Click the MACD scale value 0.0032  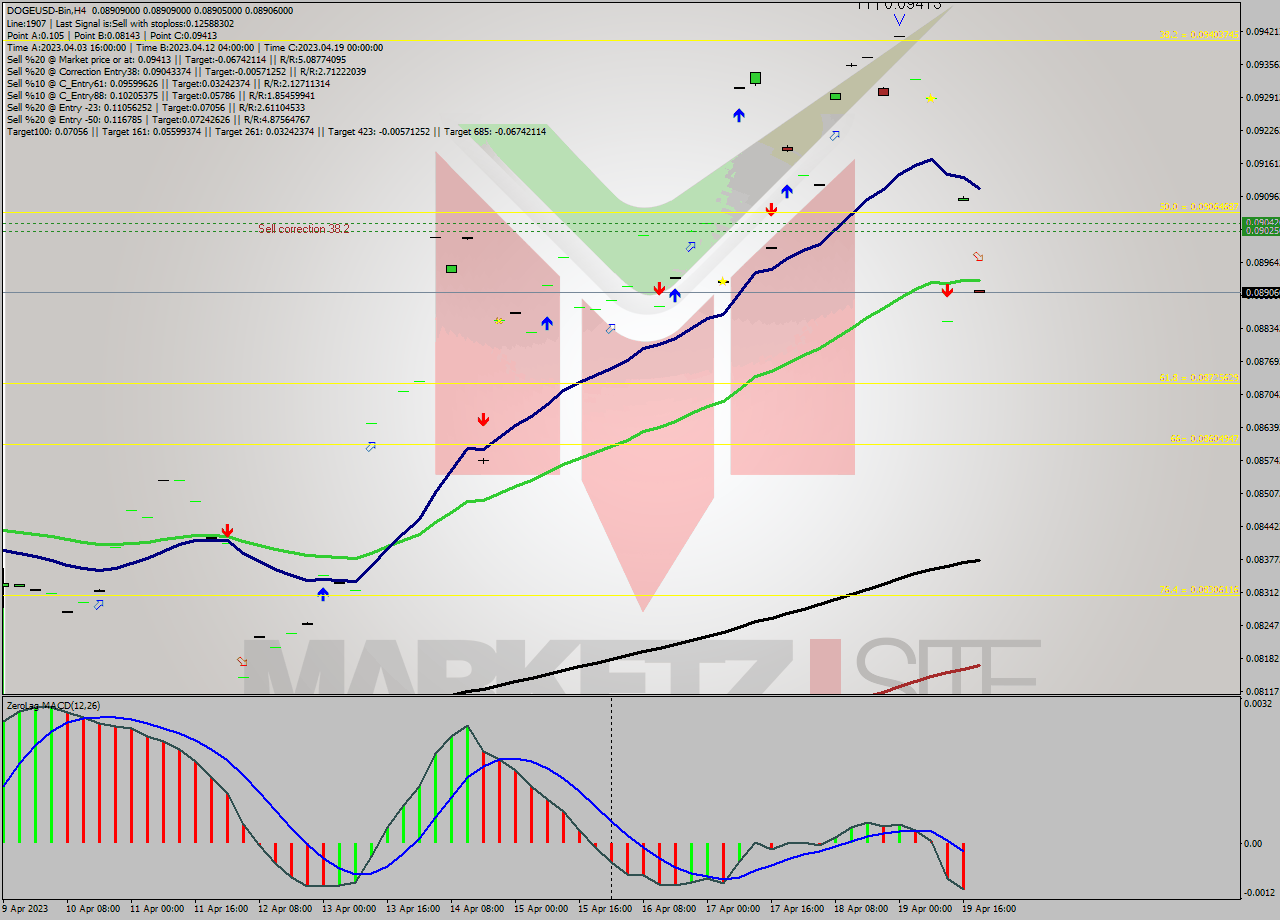pos(1257,704)
